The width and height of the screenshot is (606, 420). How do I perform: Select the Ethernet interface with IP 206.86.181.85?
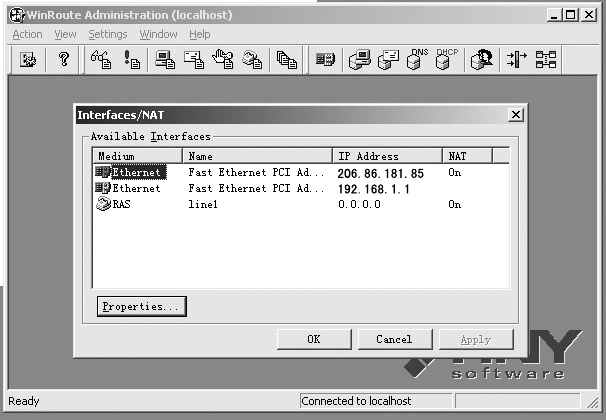click(135, 172)
